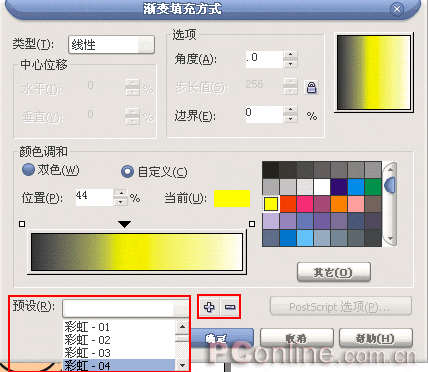The height and width of the screenshot is (372, 428).
Task: Pick the orange swatch in the palette
Action: tap(339, 204)
